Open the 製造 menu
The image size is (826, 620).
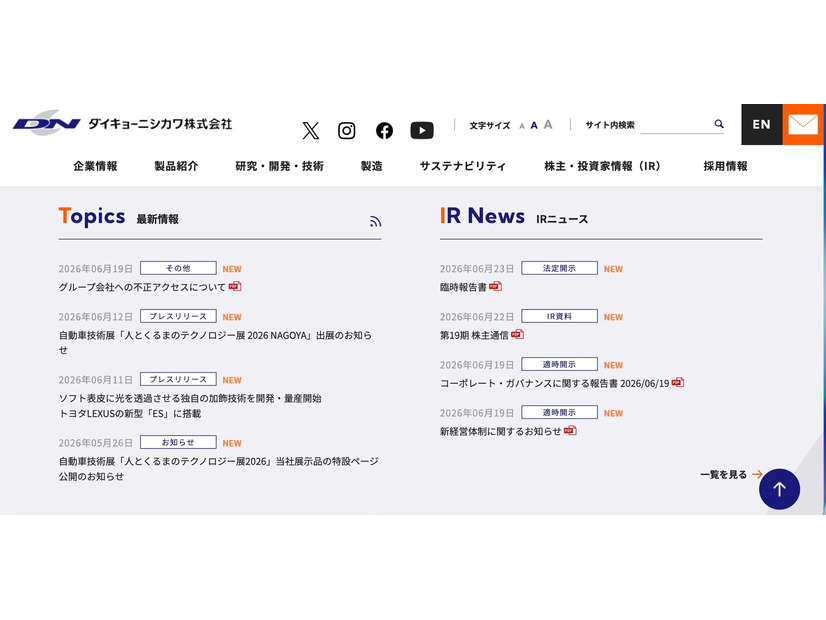(x=371, y=166)
